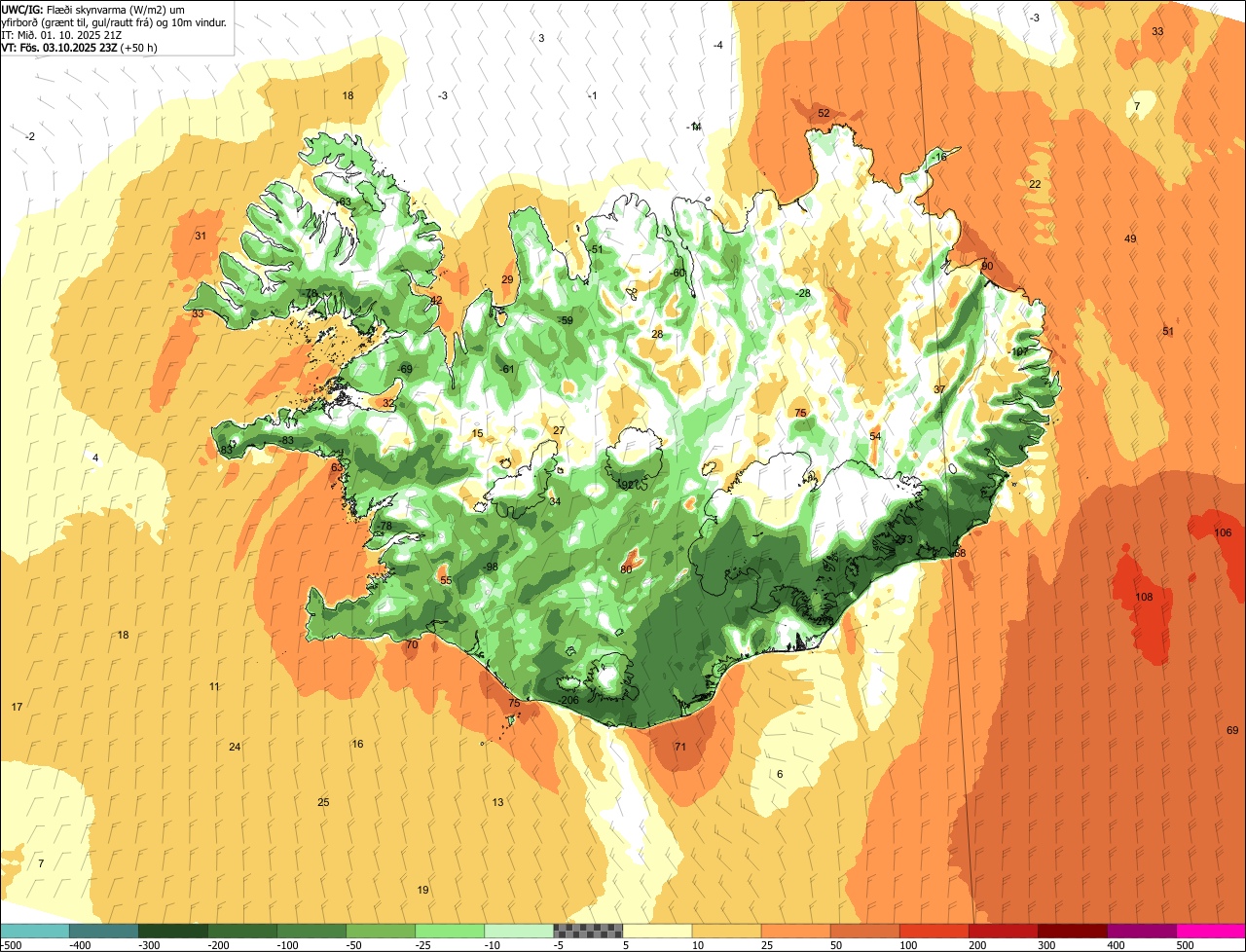The height and width of the screenshot is (952, 1246).
Task: Click the '-98' value on the map
Action: click(x=490, y=567)
